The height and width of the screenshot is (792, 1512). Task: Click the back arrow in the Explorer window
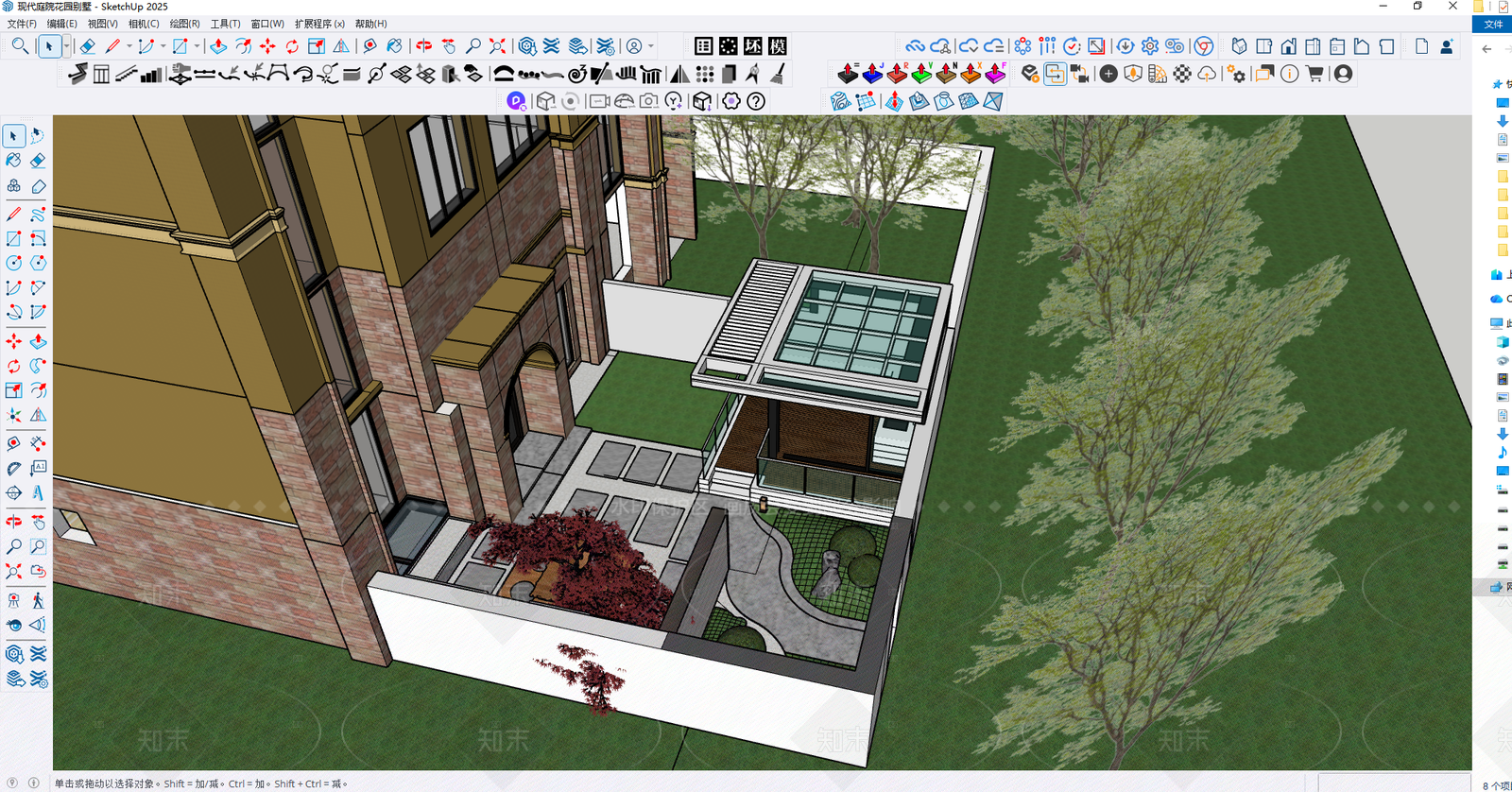point(1487,49)
